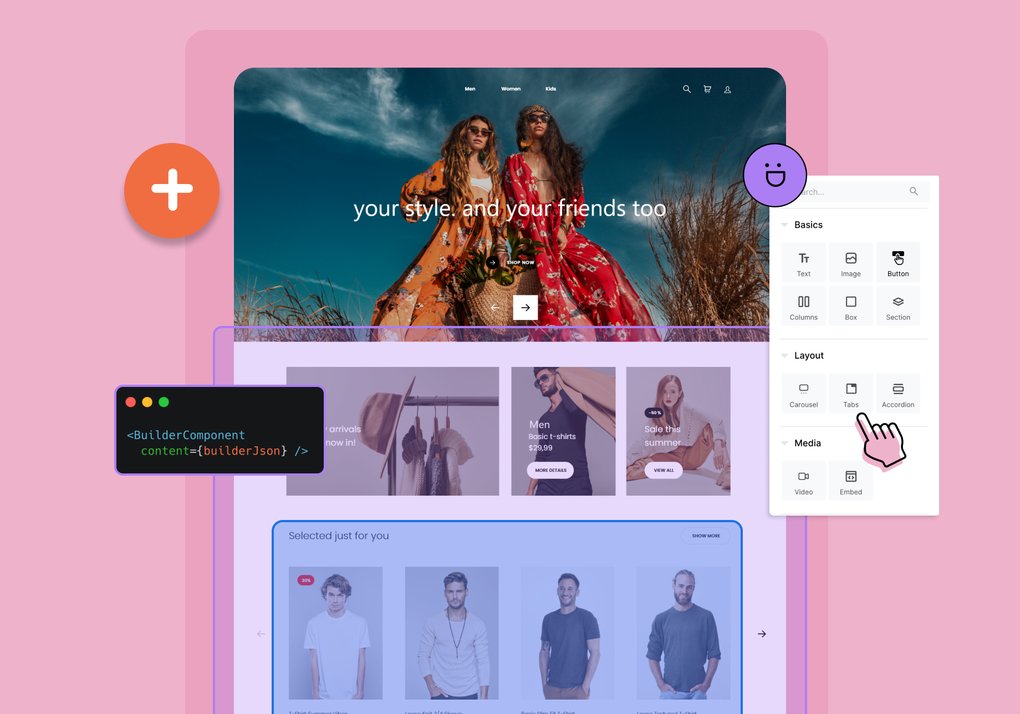The height and width of the screenshot is (714, 1020).
Task: Click View All on summer sale card
Action: coord(664,469)
